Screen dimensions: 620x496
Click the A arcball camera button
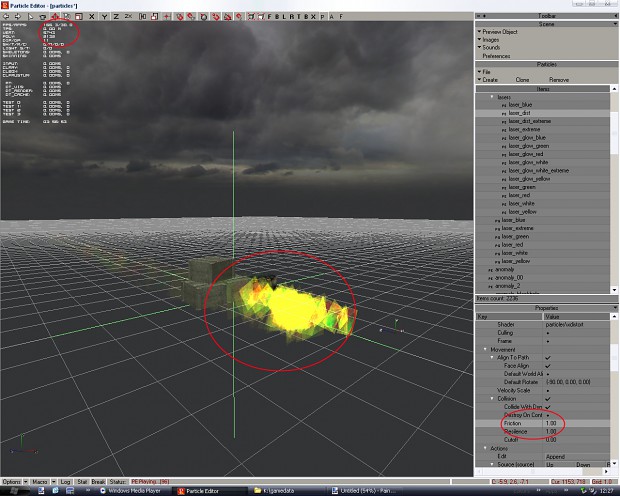pos(331,17)
